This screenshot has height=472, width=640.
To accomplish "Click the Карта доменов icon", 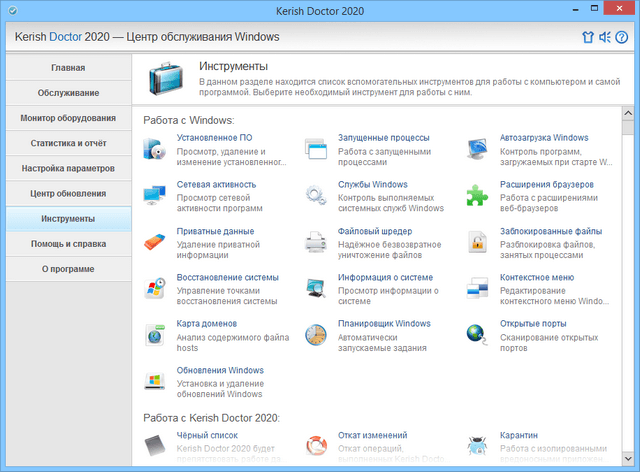I will tap(155, 335).
